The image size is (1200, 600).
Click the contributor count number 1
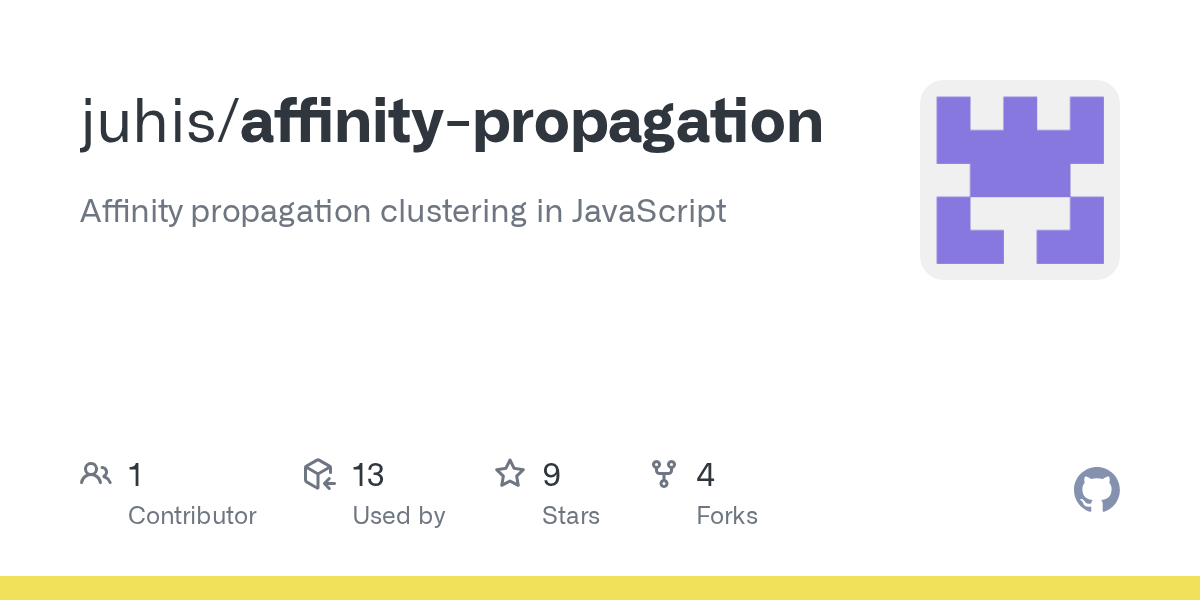135,475
